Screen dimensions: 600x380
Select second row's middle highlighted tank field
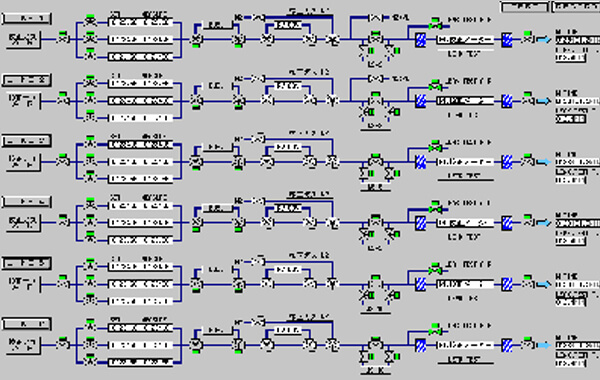click(x=140, y=101)
